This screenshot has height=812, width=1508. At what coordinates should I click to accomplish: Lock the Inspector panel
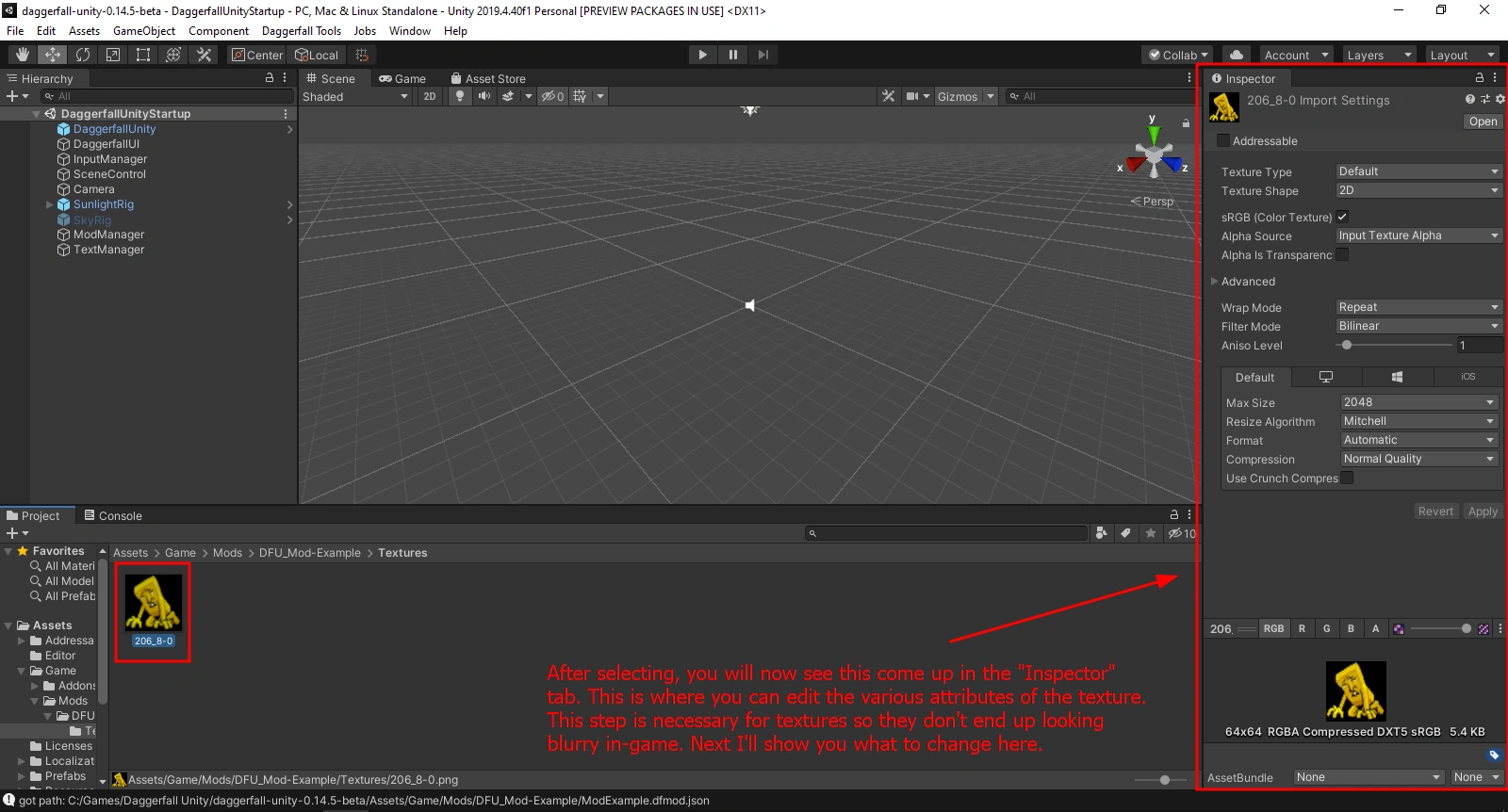coord(1480,78)
